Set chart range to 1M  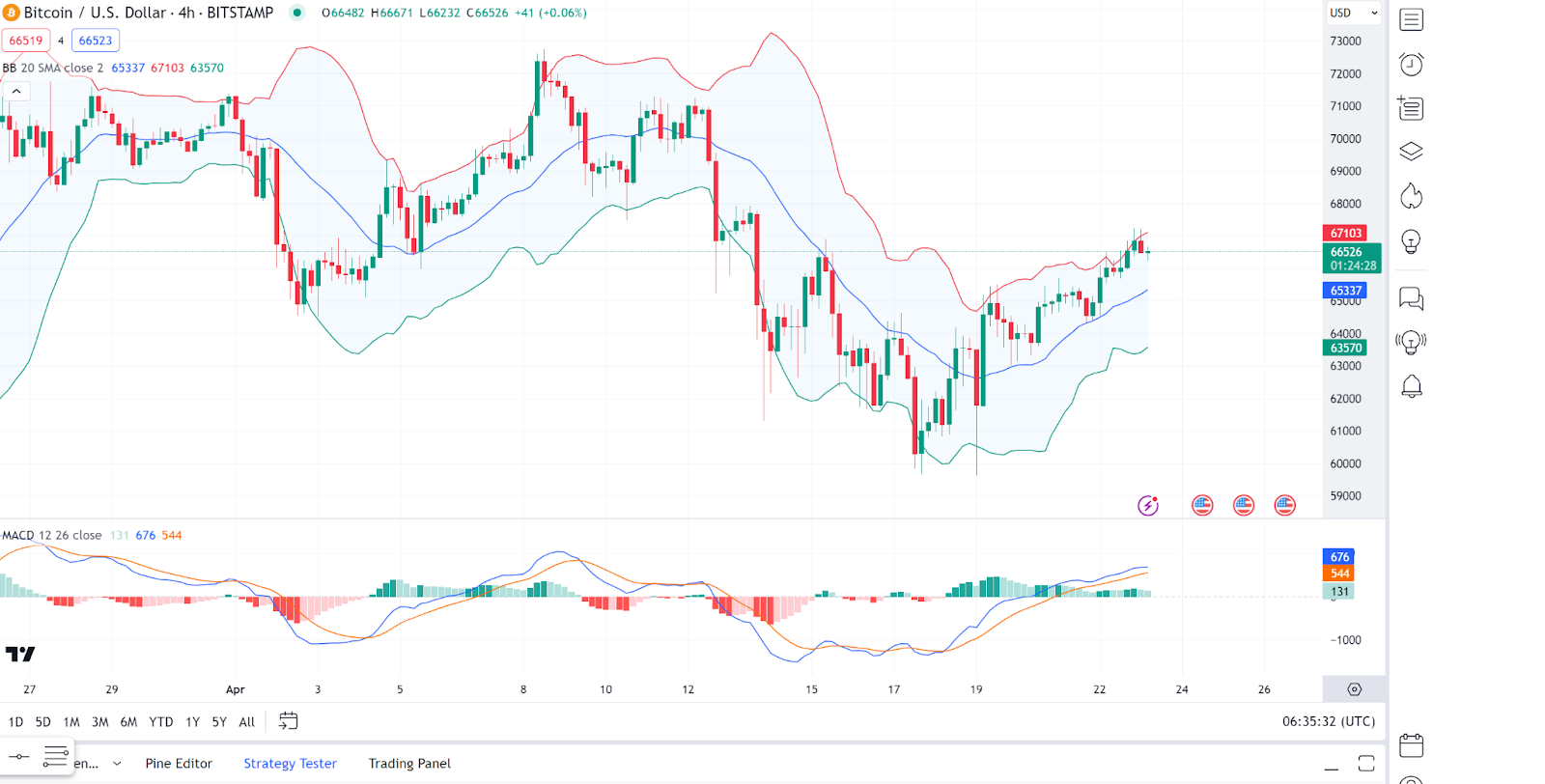tap(71, 722)
